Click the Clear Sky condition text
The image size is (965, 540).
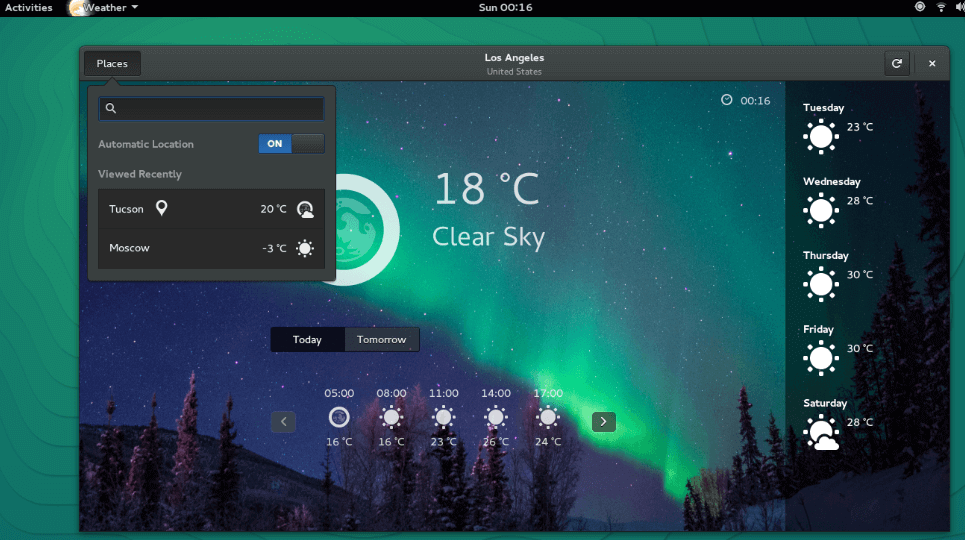[489, 237]
